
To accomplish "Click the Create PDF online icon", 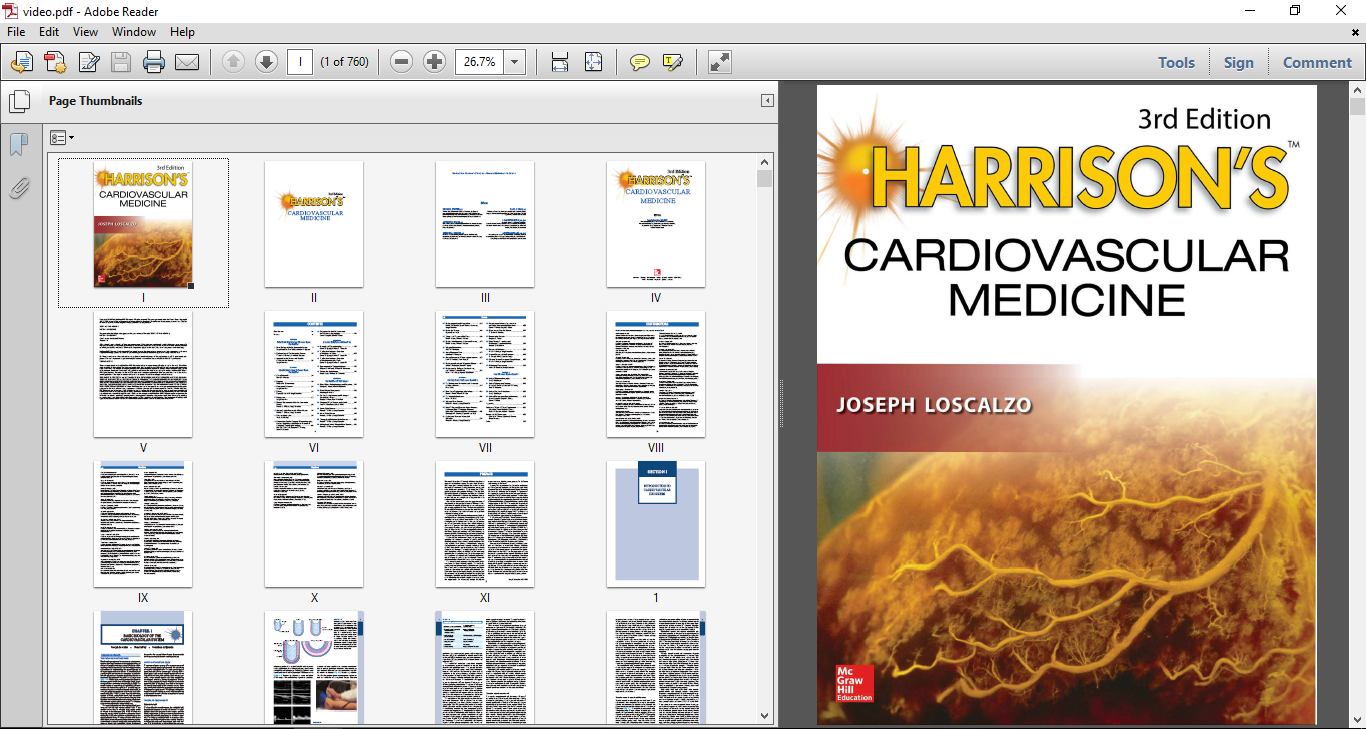I will [22, 62].
